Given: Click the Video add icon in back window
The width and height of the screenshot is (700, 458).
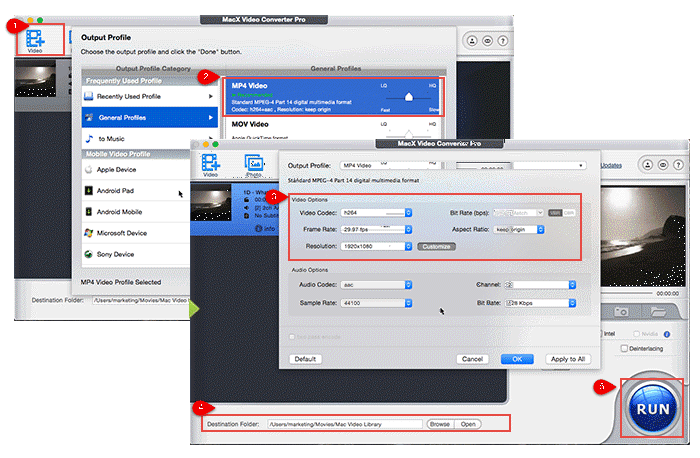Looking at the screenshot, I should click(36, 37).
